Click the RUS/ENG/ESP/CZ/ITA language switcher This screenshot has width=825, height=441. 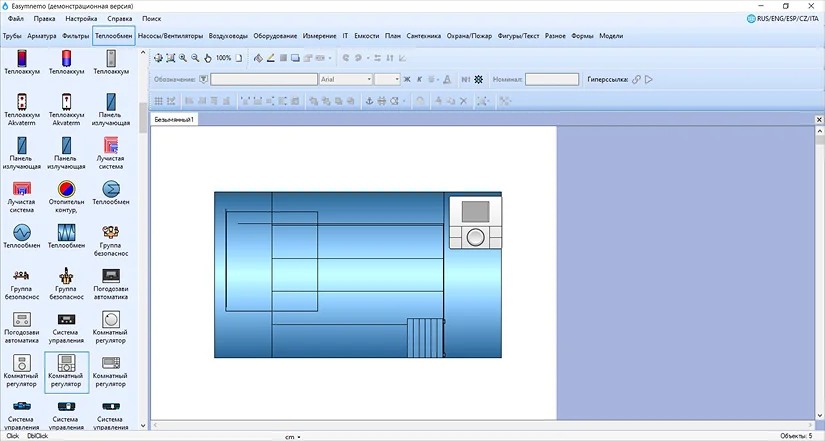(x=789, y=18)
